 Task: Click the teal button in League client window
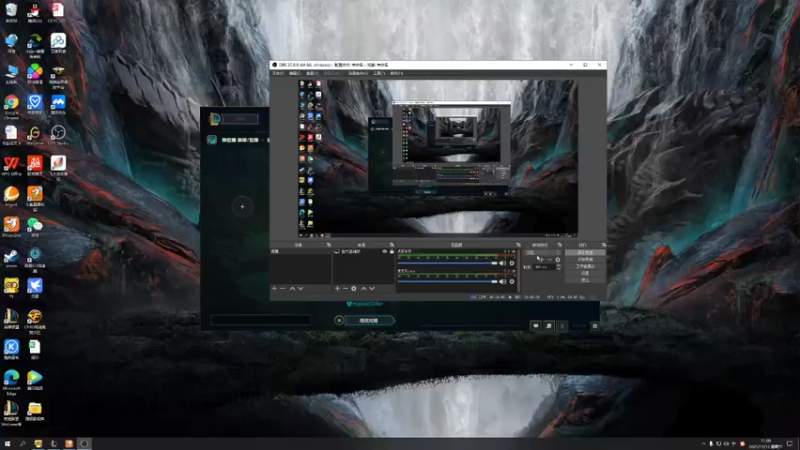click(369, 320)
